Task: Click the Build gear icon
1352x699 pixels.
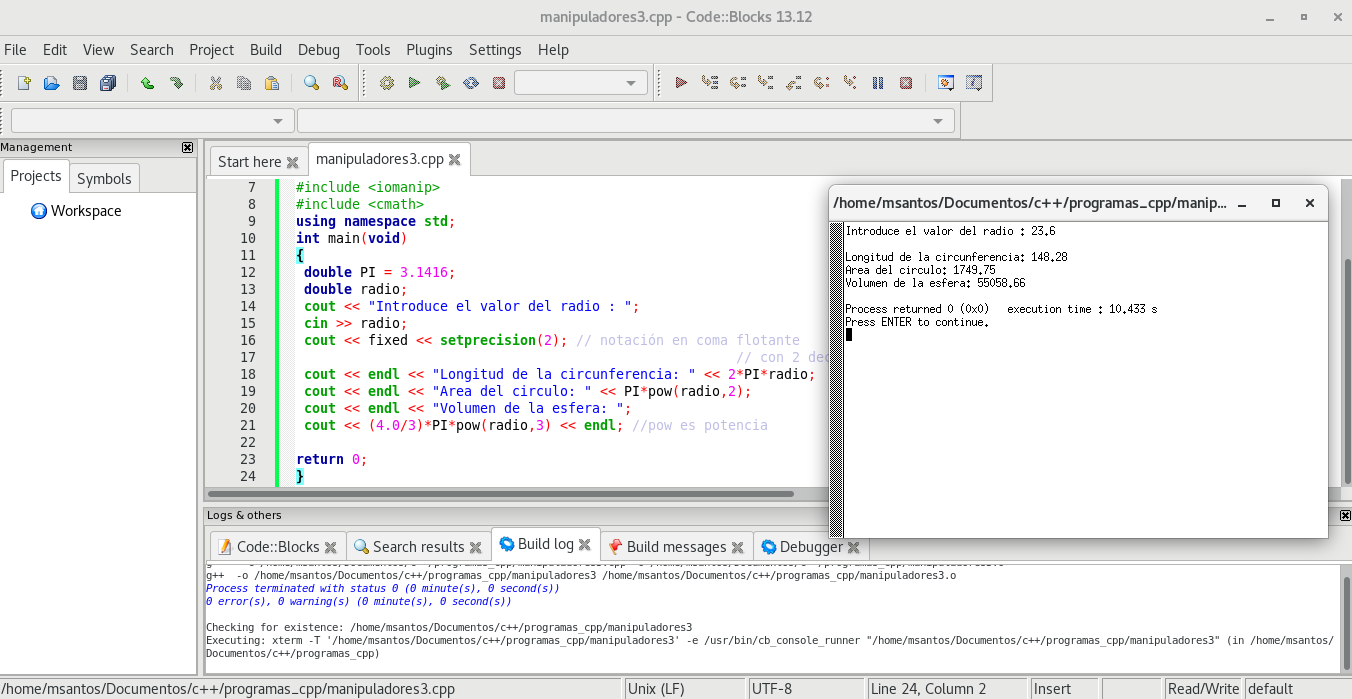Action: 387,83
